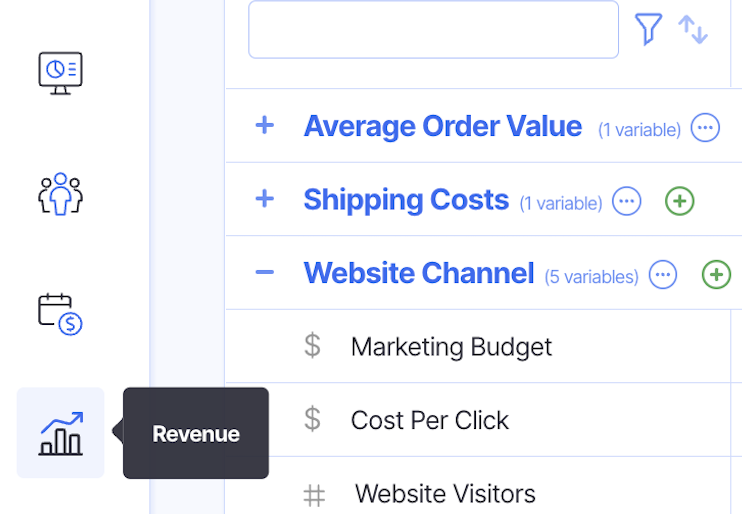Click the filter funnel icon
Image resolution: width=742 pixels, height=514 pixels.
(648, 29)
